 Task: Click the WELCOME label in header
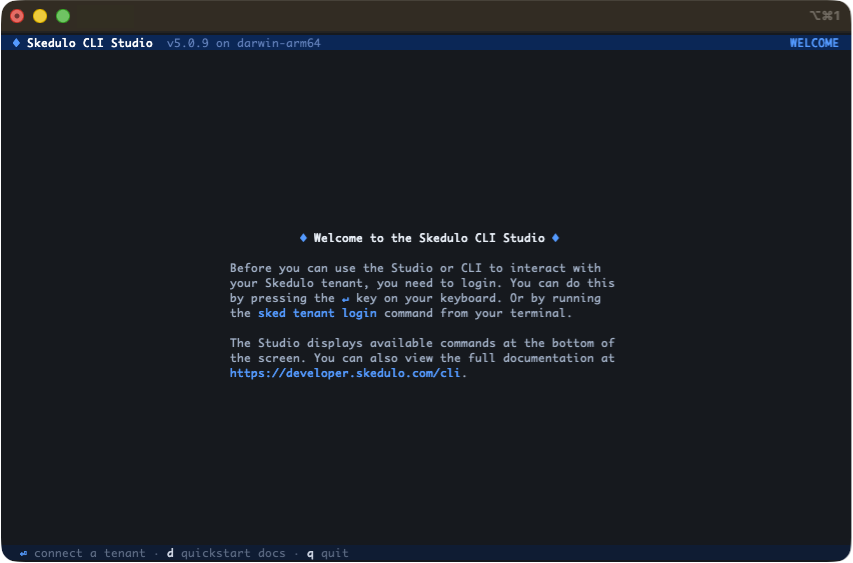coord(814,43)
